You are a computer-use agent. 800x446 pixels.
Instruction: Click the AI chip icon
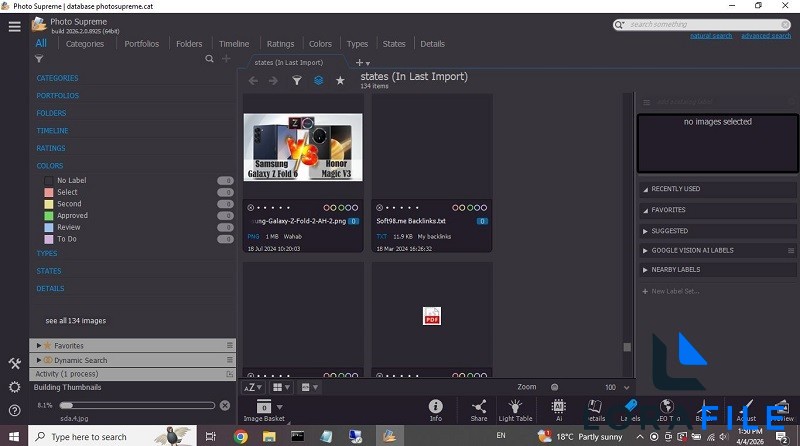tap(559, 410)
